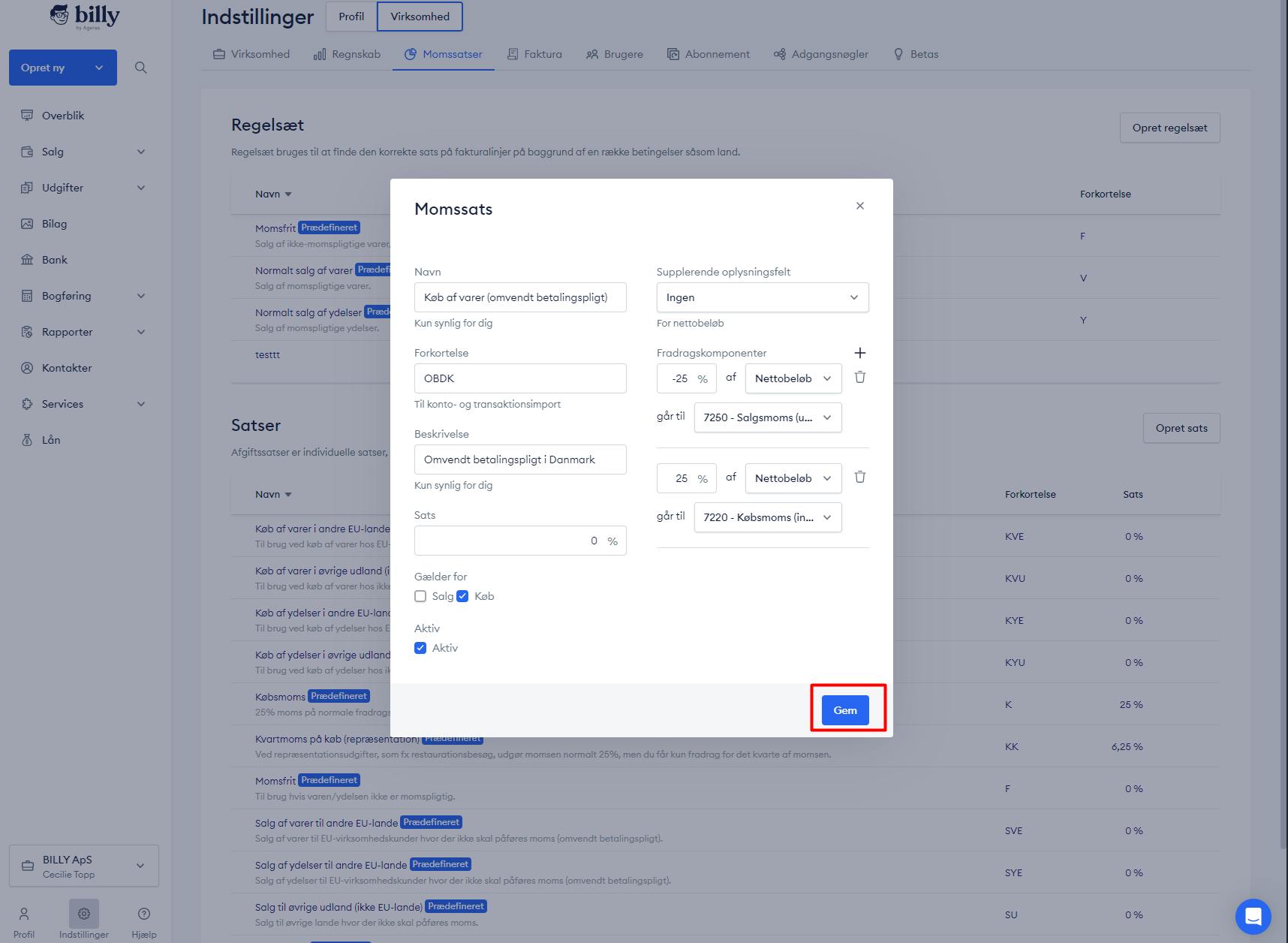The width and height of the screenshot is (1288, 943).
Task: Click the Kontakter person icon
Action: (27, 368)
